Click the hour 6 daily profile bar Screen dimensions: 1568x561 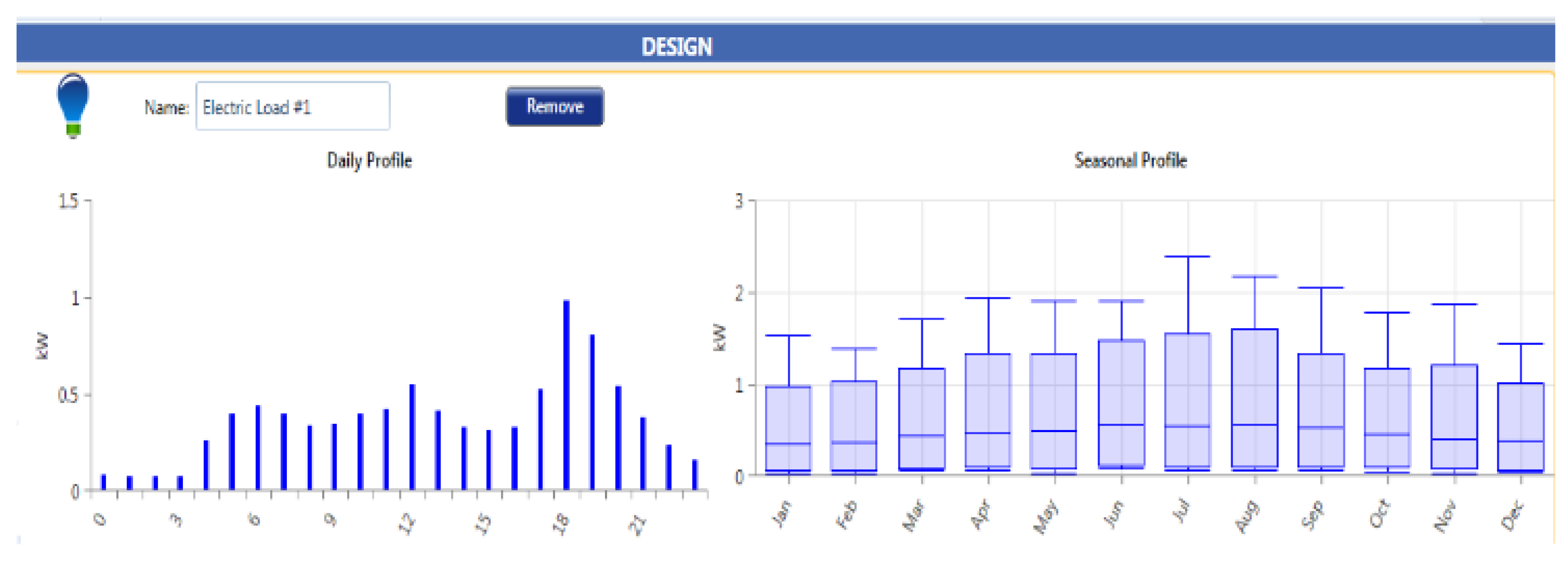point(258,448)
